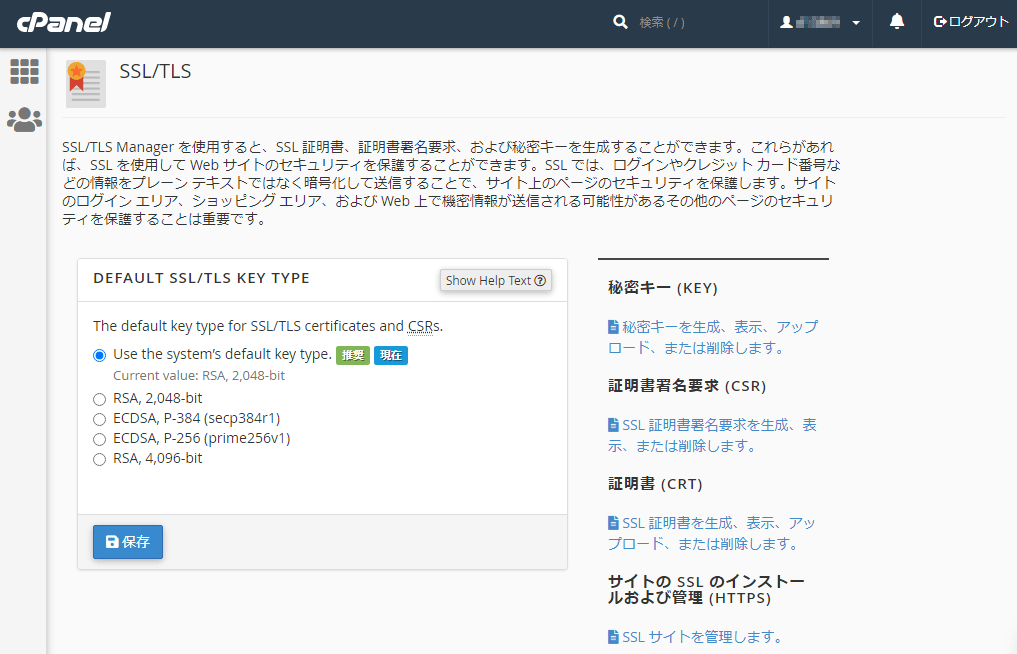Click the blue 現在 badge
Screen dimensions: 1017x654
[390, 356]
